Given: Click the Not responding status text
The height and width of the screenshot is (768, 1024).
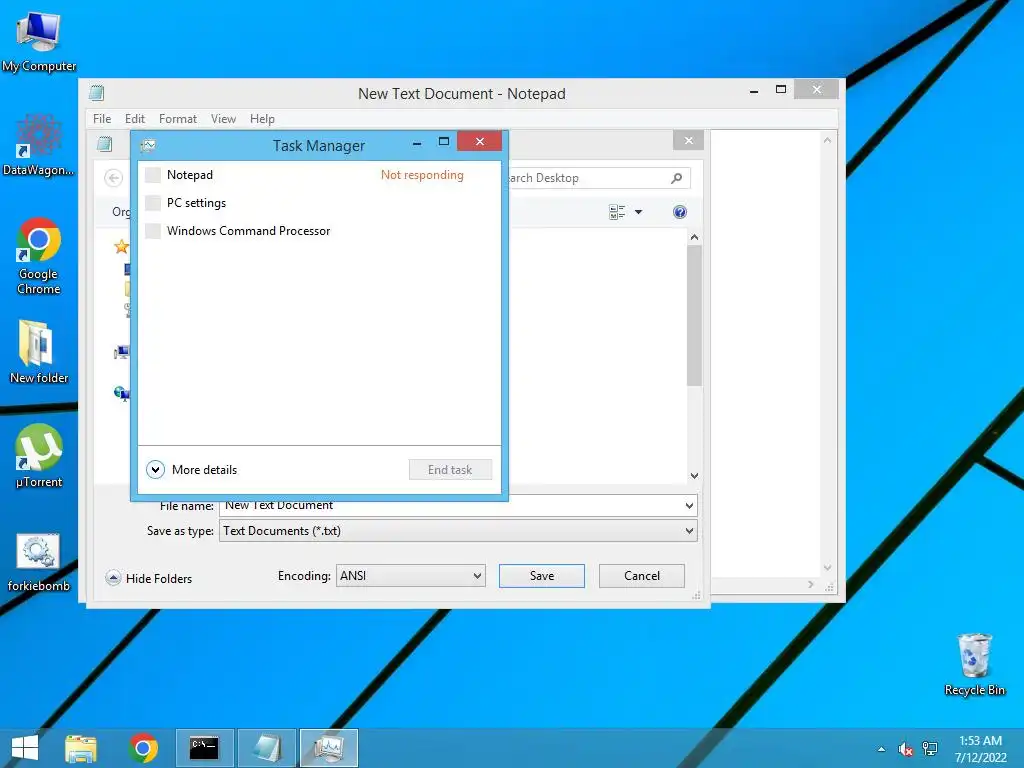Looking at the screenshot, I should tap(422, 175).
